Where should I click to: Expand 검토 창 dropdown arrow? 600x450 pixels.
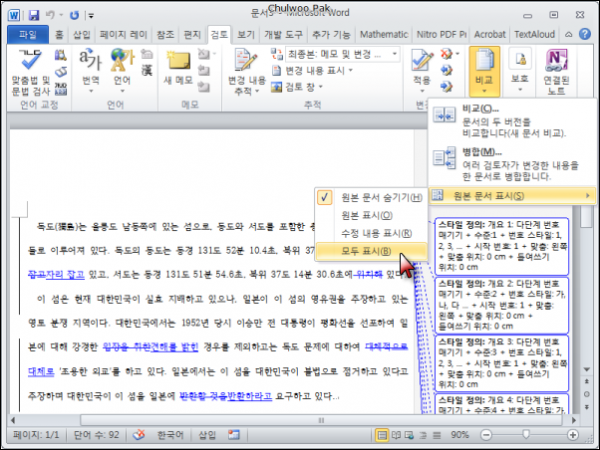pyautogui.click(x=320, y=87)
